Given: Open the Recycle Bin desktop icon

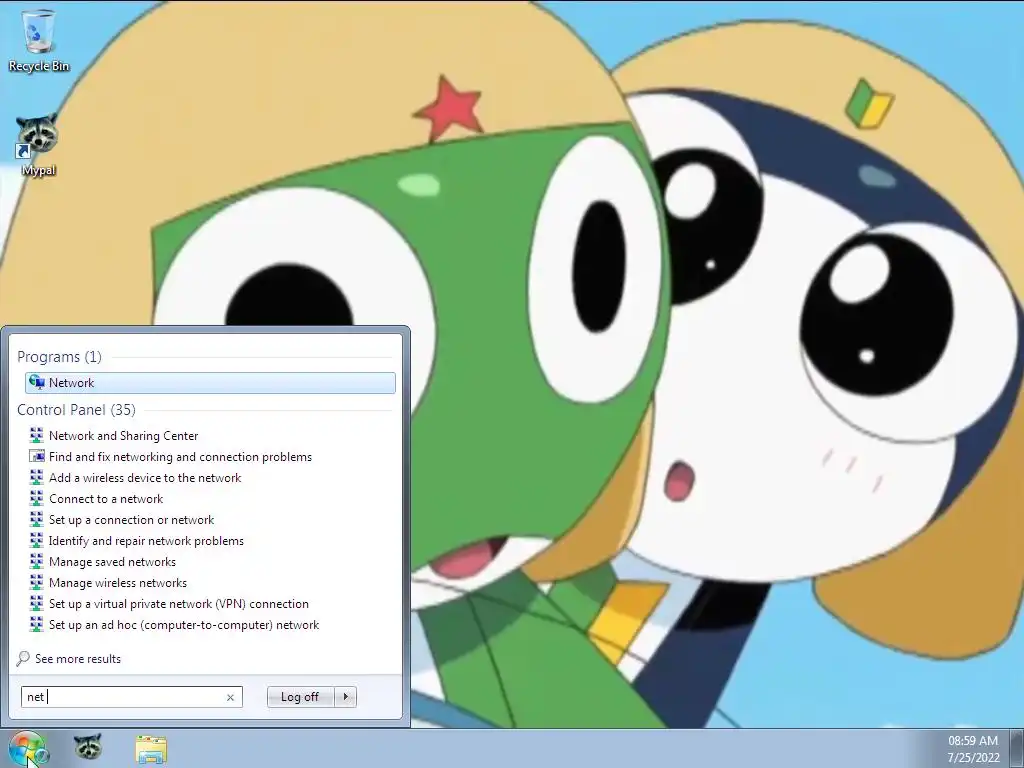Looking at the screenshot, I should [x=39, y=40].
